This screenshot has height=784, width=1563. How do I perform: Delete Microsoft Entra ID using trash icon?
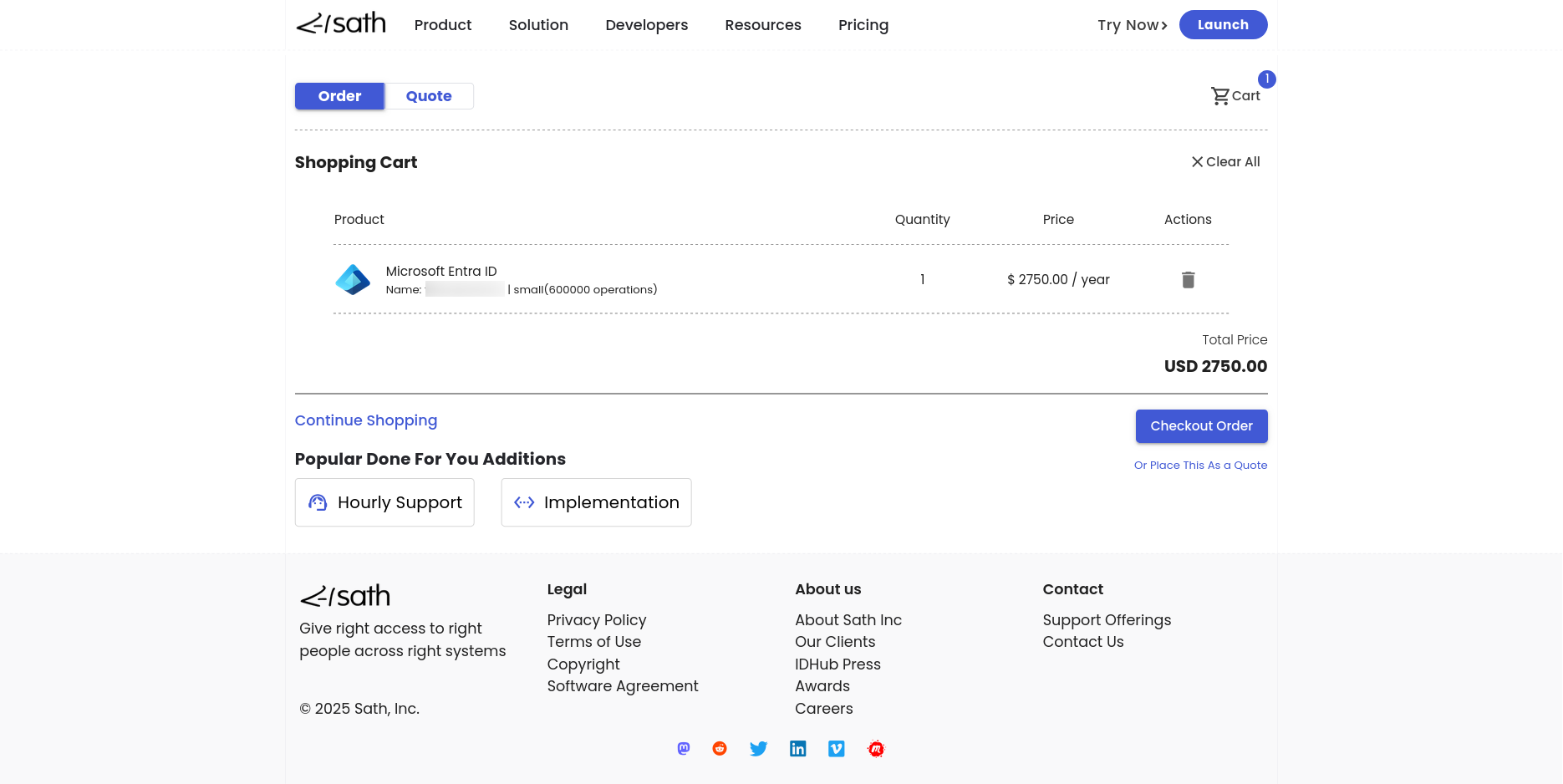coord(1188,280)
